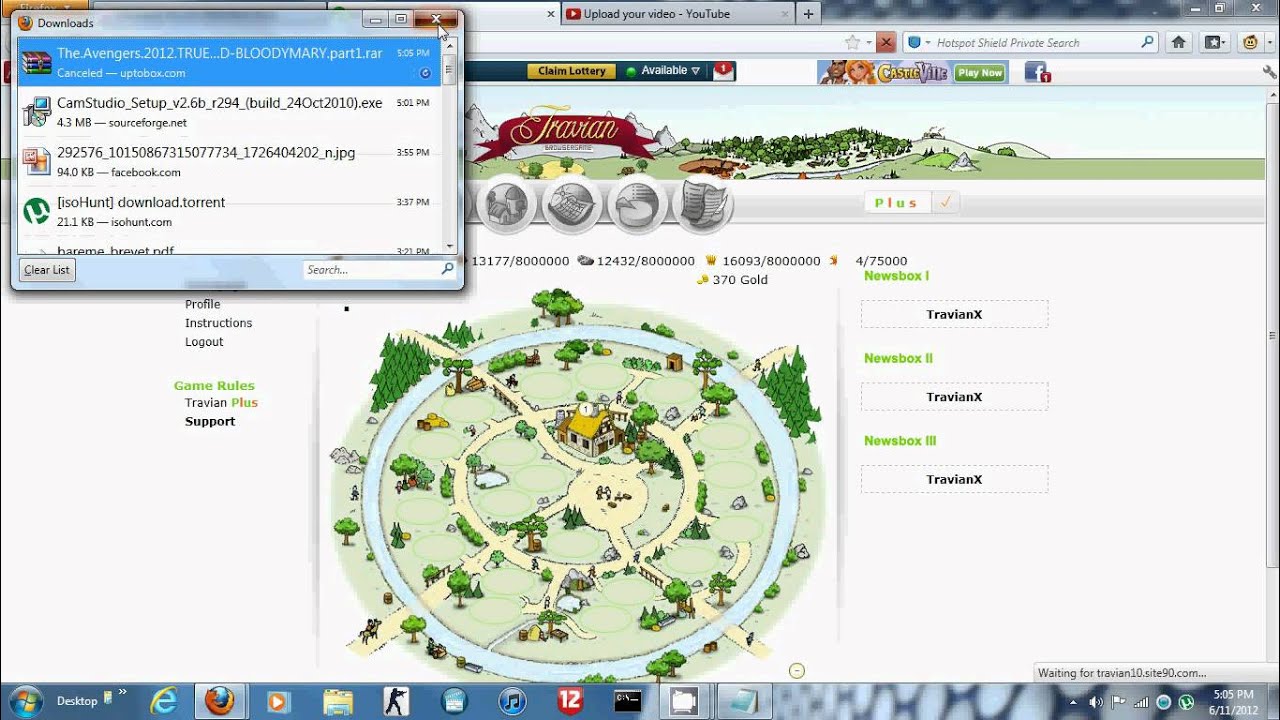Screen dimensions: 1280x720
Task: Open the Instructions link
Action: click(x=218, y=323)
